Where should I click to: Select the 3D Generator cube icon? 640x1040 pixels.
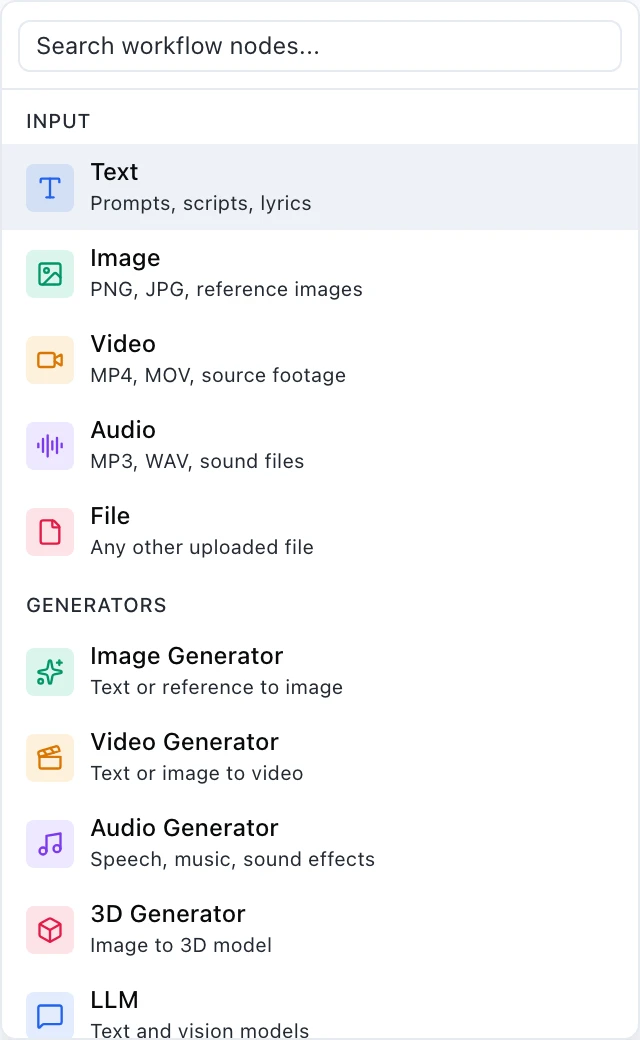(x=50, y=930)
